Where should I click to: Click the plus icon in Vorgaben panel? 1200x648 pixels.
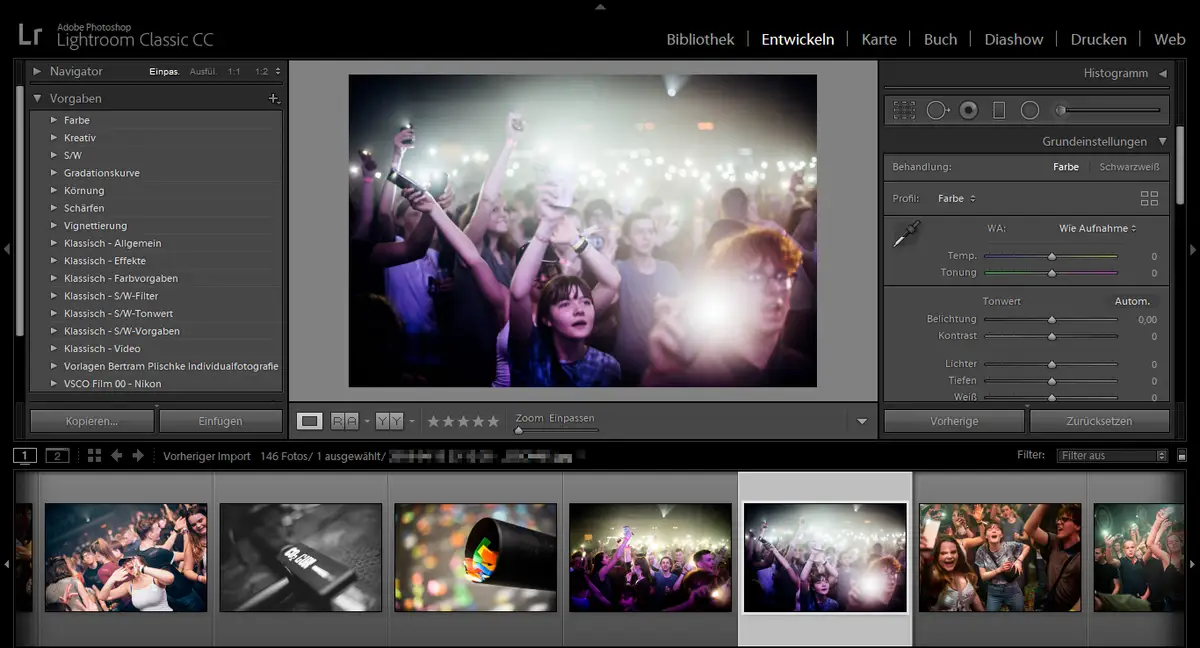click(x=273, y=99)
